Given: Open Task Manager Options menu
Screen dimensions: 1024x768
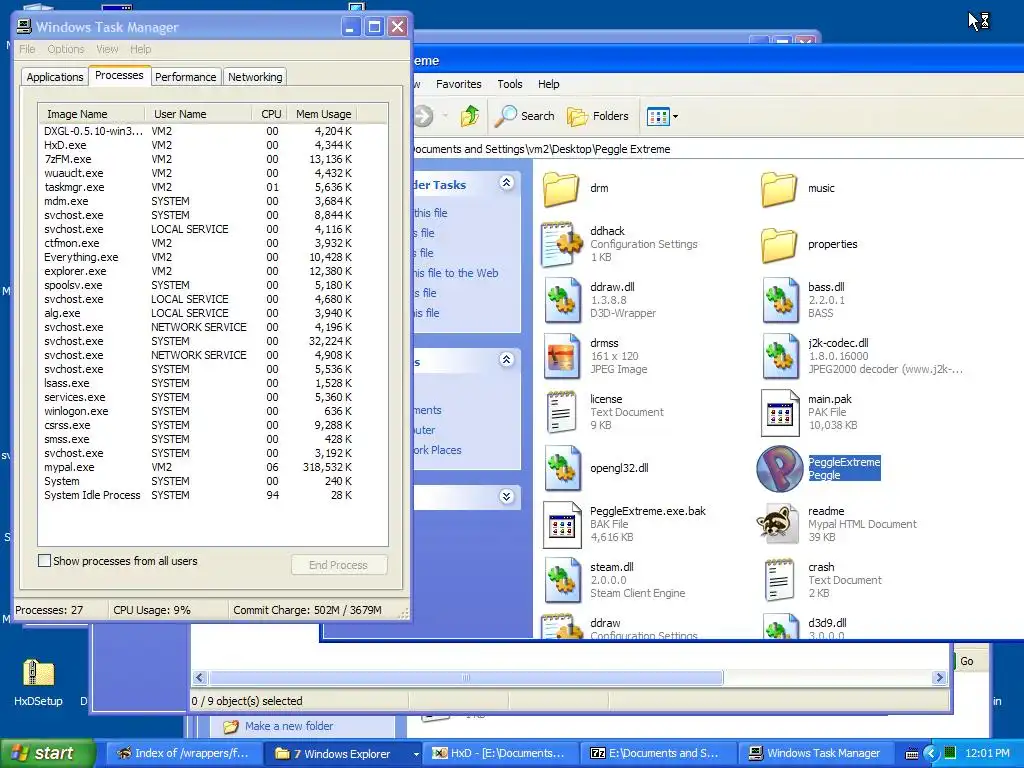Looking at the screenshot, I should coord(65,50).
